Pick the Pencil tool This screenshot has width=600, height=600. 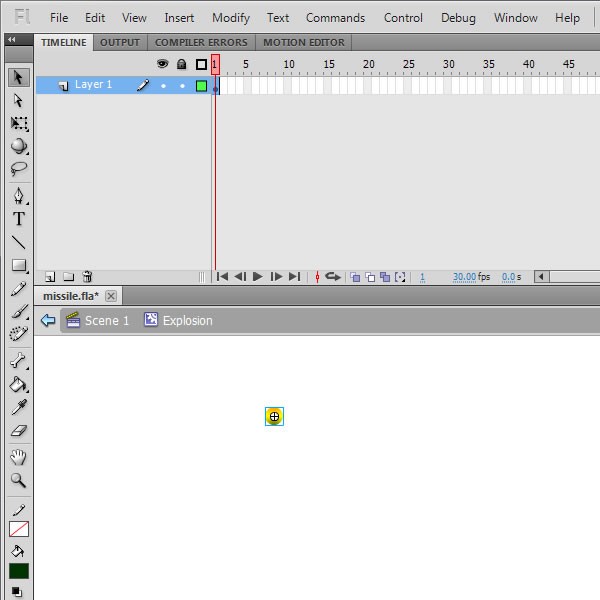tap(19, 289)
